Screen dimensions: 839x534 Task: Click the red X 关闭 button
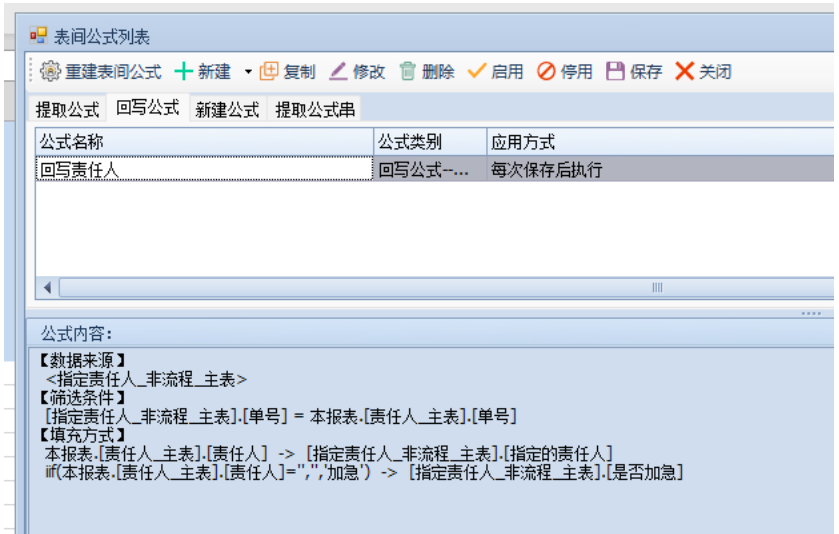[684, 72]
